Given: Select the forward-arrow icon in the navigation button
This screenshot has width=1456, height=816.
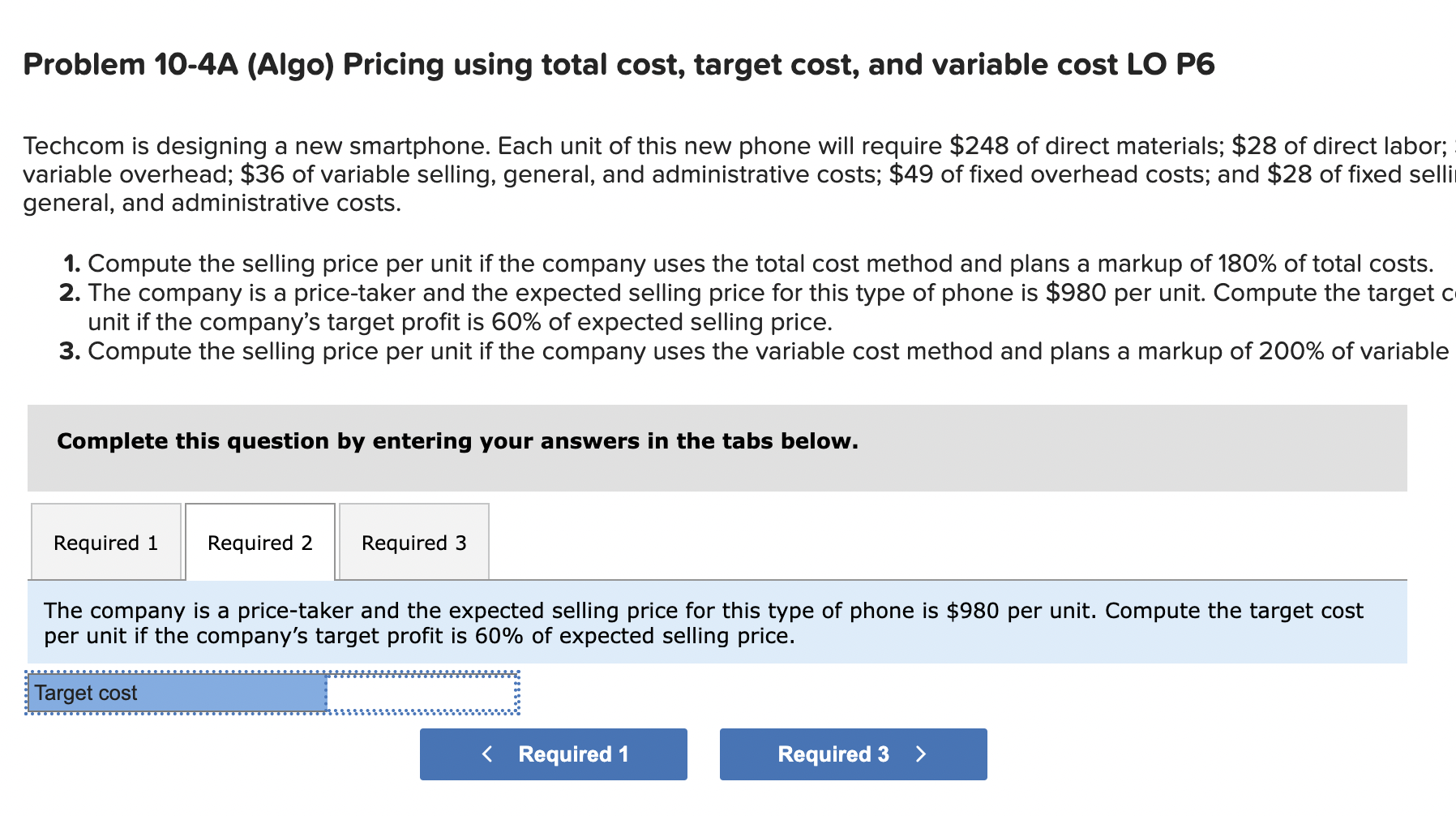Looking at the screenshot, I should pos(922,754).
